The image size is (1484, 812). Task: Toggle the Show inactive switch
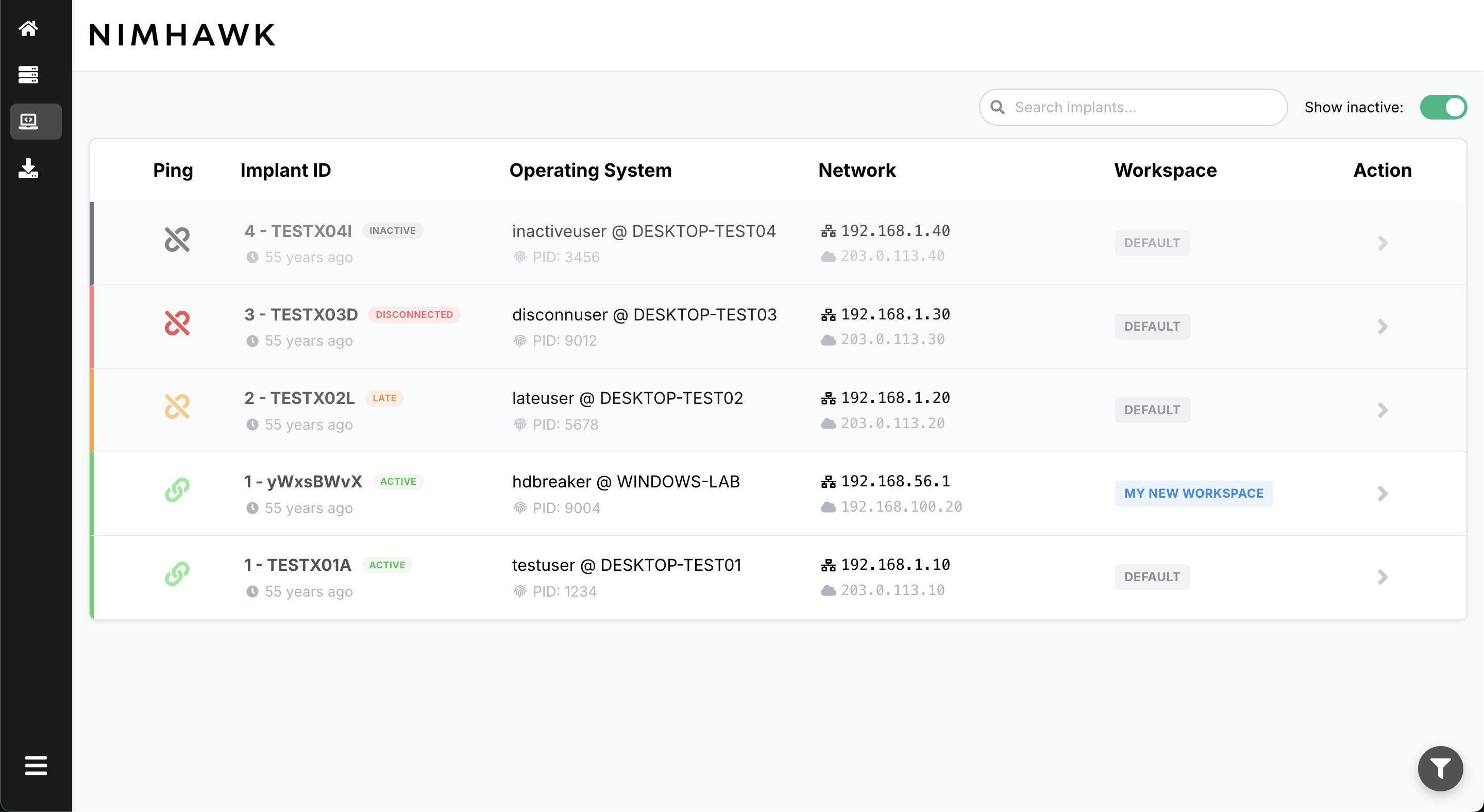1443,107
